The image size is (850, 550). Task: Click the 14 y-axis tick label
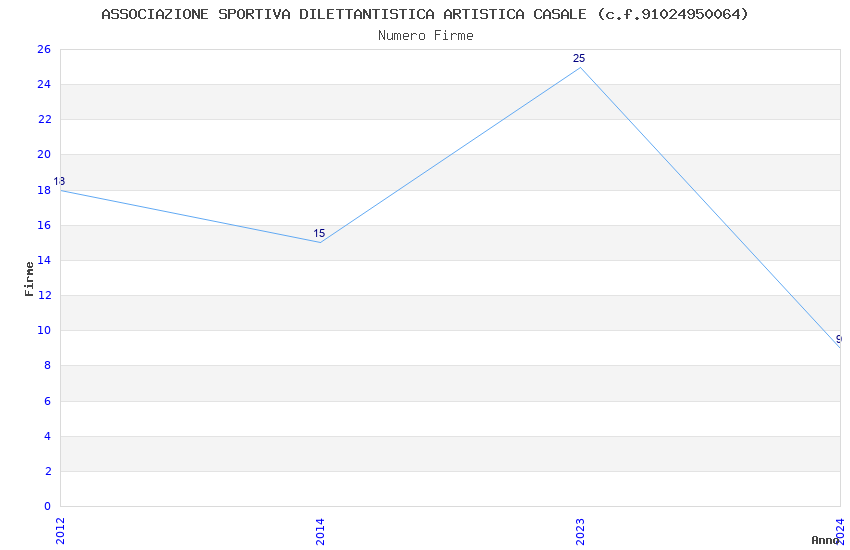(44, 260)
